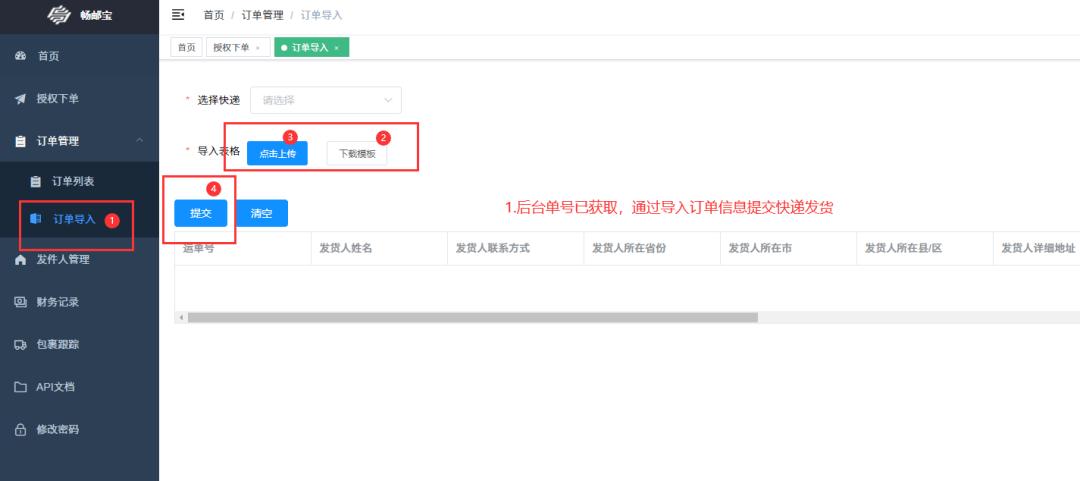Switch to the 订单导入 page tab
The height and width of the screenshot is (481, 1080).
pyautogui.click(x=311, y=48)
